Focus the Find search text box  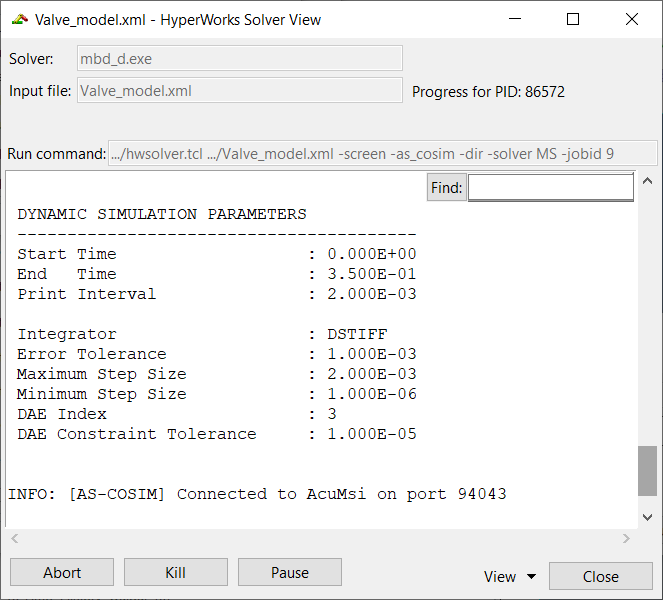550,187
